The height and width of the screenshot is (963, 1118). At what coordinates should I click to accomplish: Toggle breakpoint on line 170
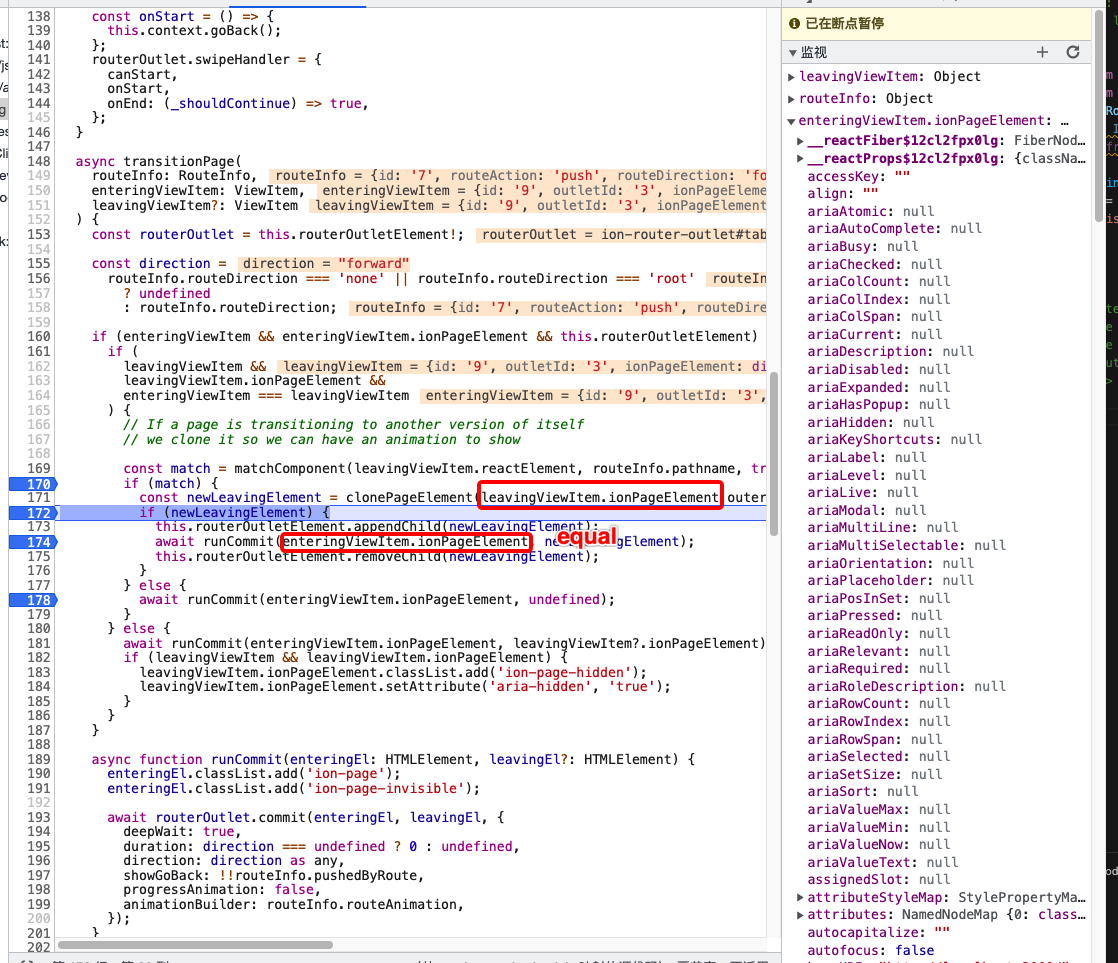click(x=33, y=484)
